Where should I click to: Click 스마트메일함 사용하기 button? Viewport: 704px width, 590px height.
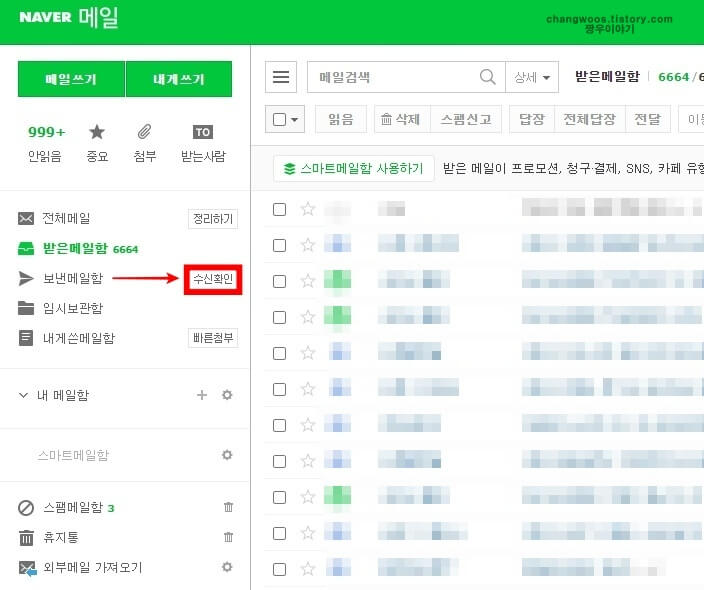pos(354,168)
